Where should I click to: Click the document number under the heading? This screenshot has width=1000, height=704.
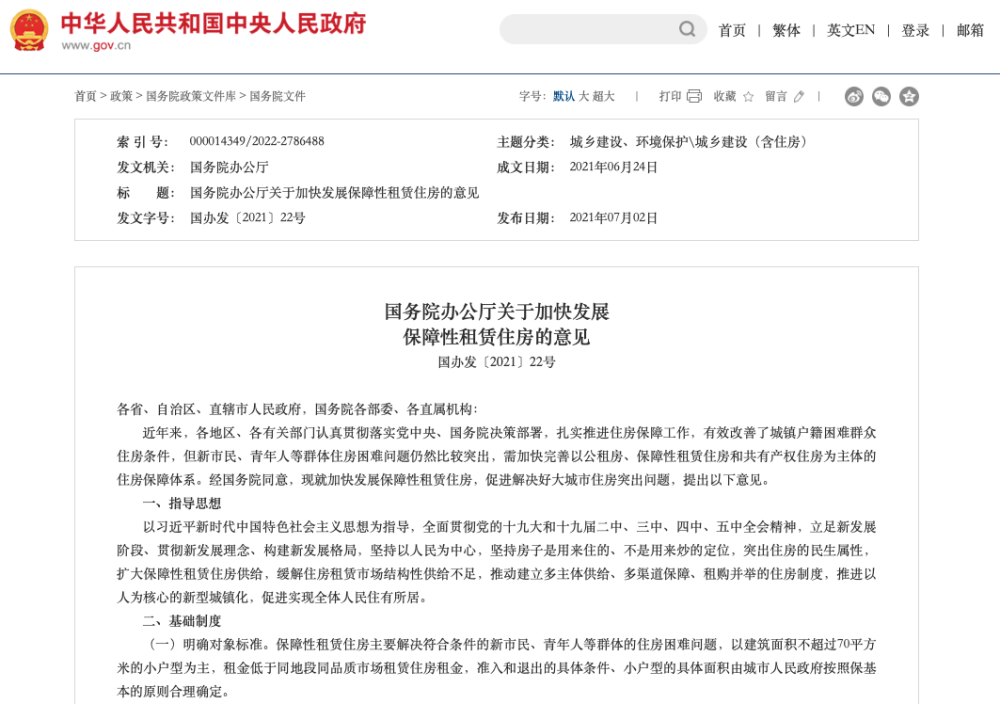point(497,362)
